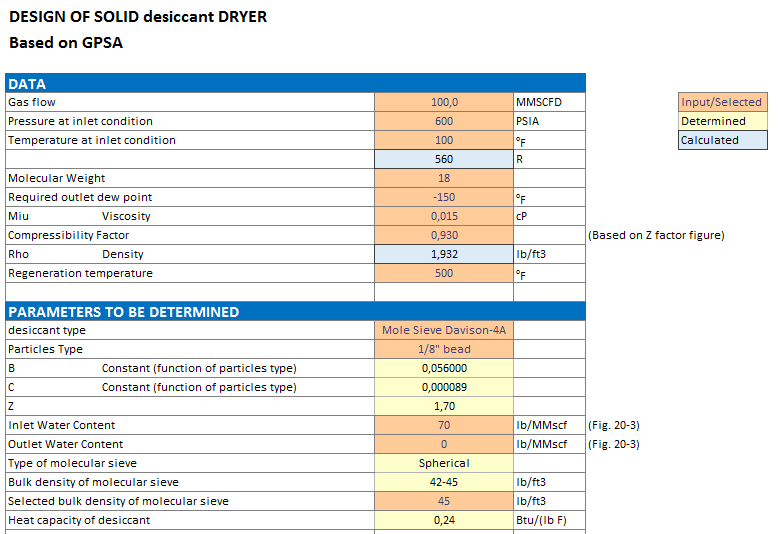This screenshot has width=780, height=534.
Task: Click the Input/Selected legend color cell
Action: tap(722, 102)
